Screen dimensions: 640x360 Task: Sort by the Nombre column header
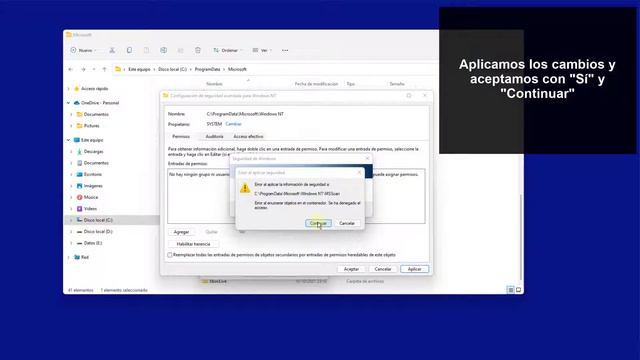[214, 84]
